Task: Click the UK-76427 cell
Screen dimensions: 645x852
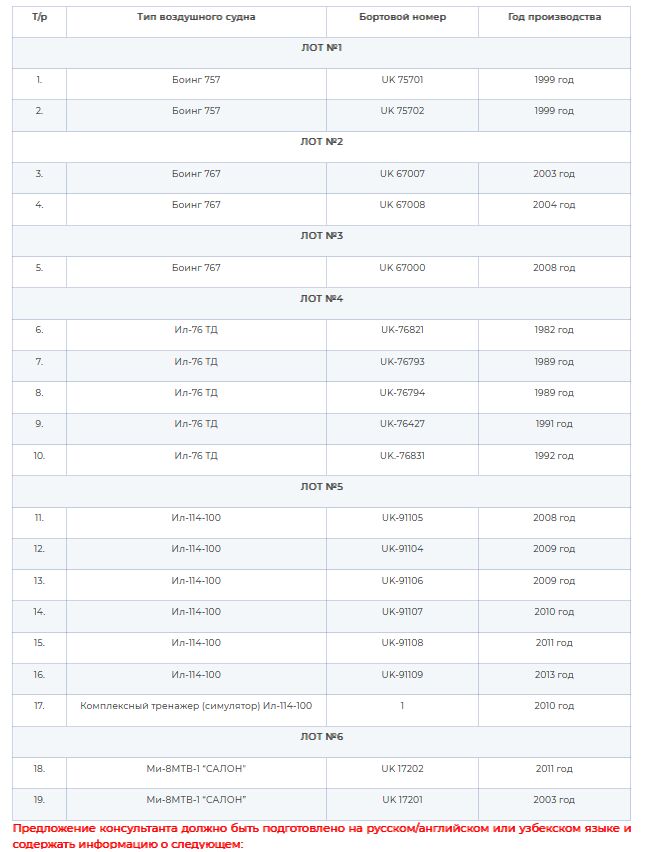Action: click(x=402, y=424)
